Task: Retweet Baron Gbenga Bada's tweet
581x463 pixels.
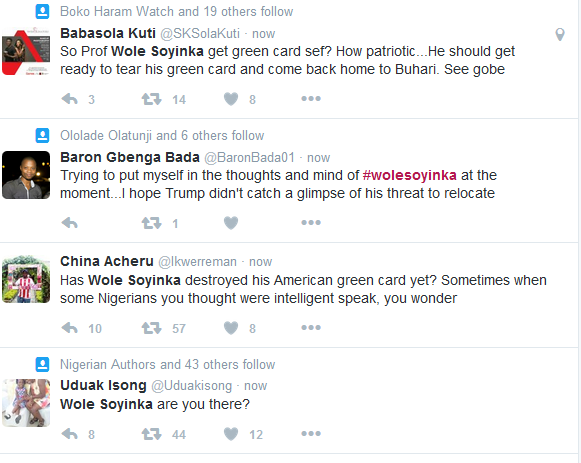Action: (x=152, y=223)
